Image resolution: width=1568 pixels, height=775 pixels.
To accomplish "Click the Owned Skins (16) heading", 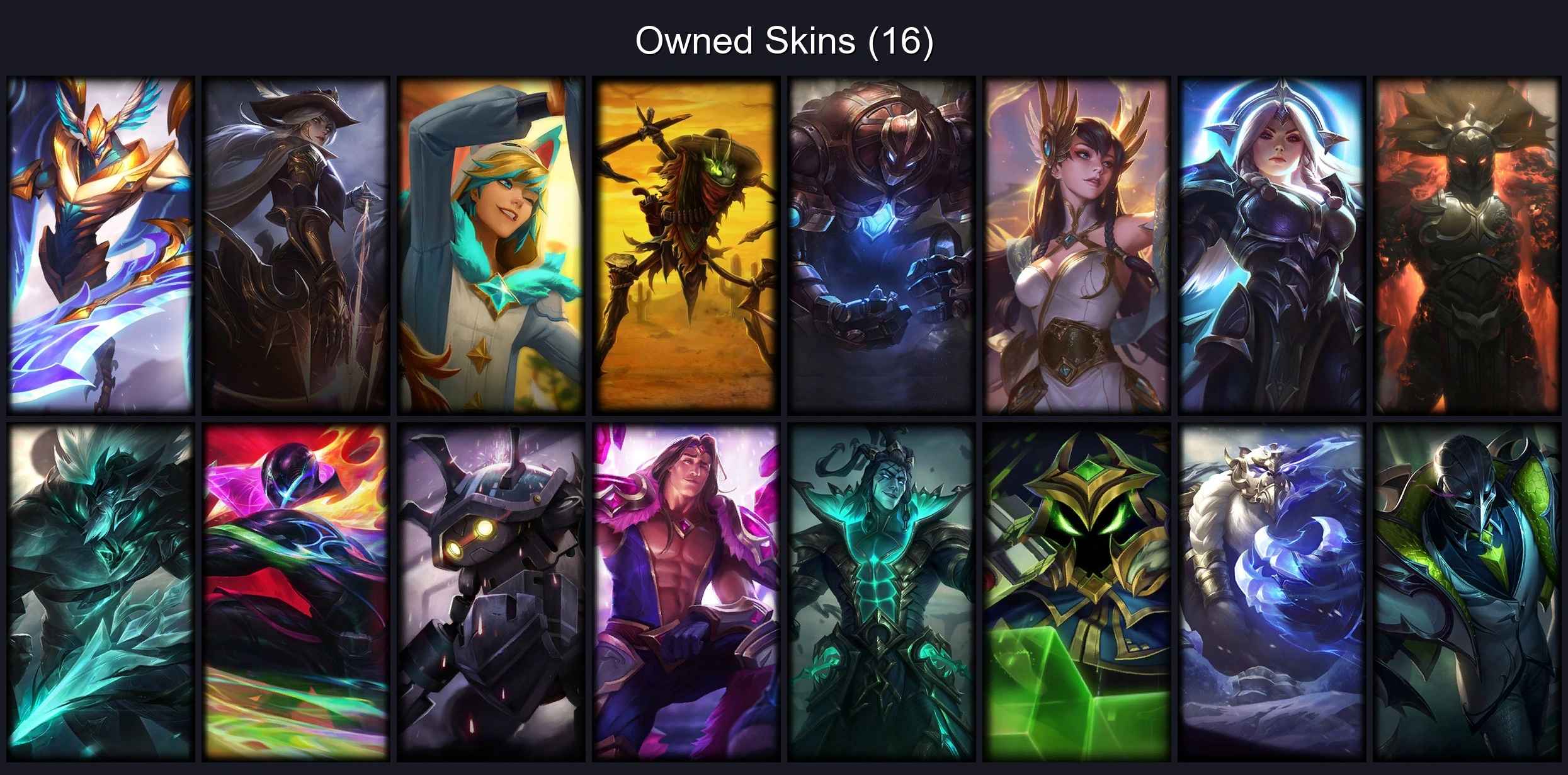I will (x=784, y=41).
